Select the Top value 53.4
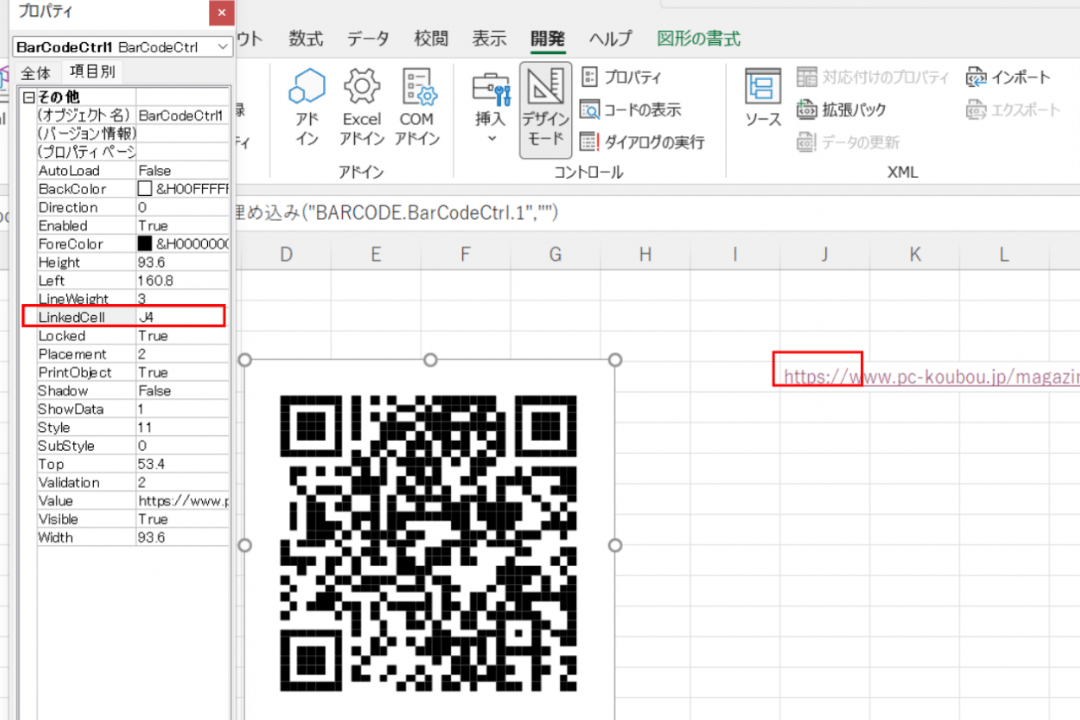Image resolution: width=1080 pixels, height=720 pixels. pos(183,464)
